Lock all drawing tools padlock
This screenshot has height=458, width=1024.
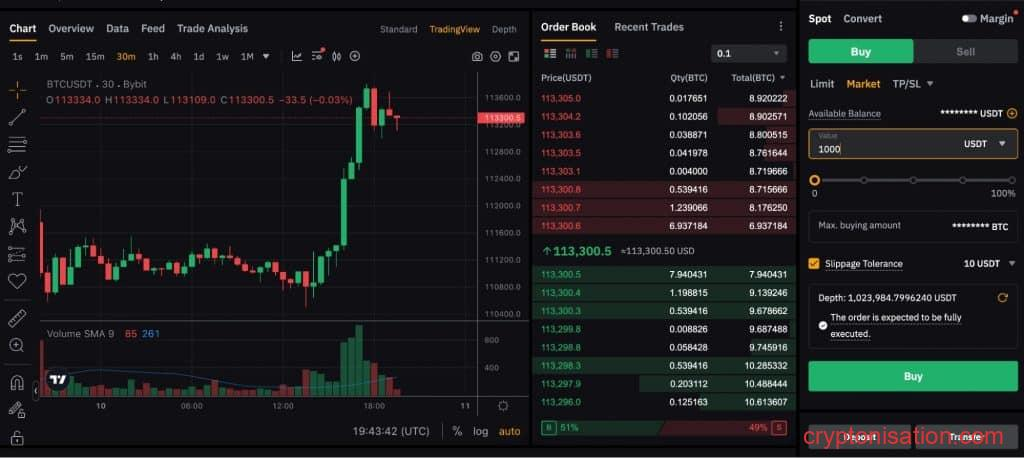17,437
